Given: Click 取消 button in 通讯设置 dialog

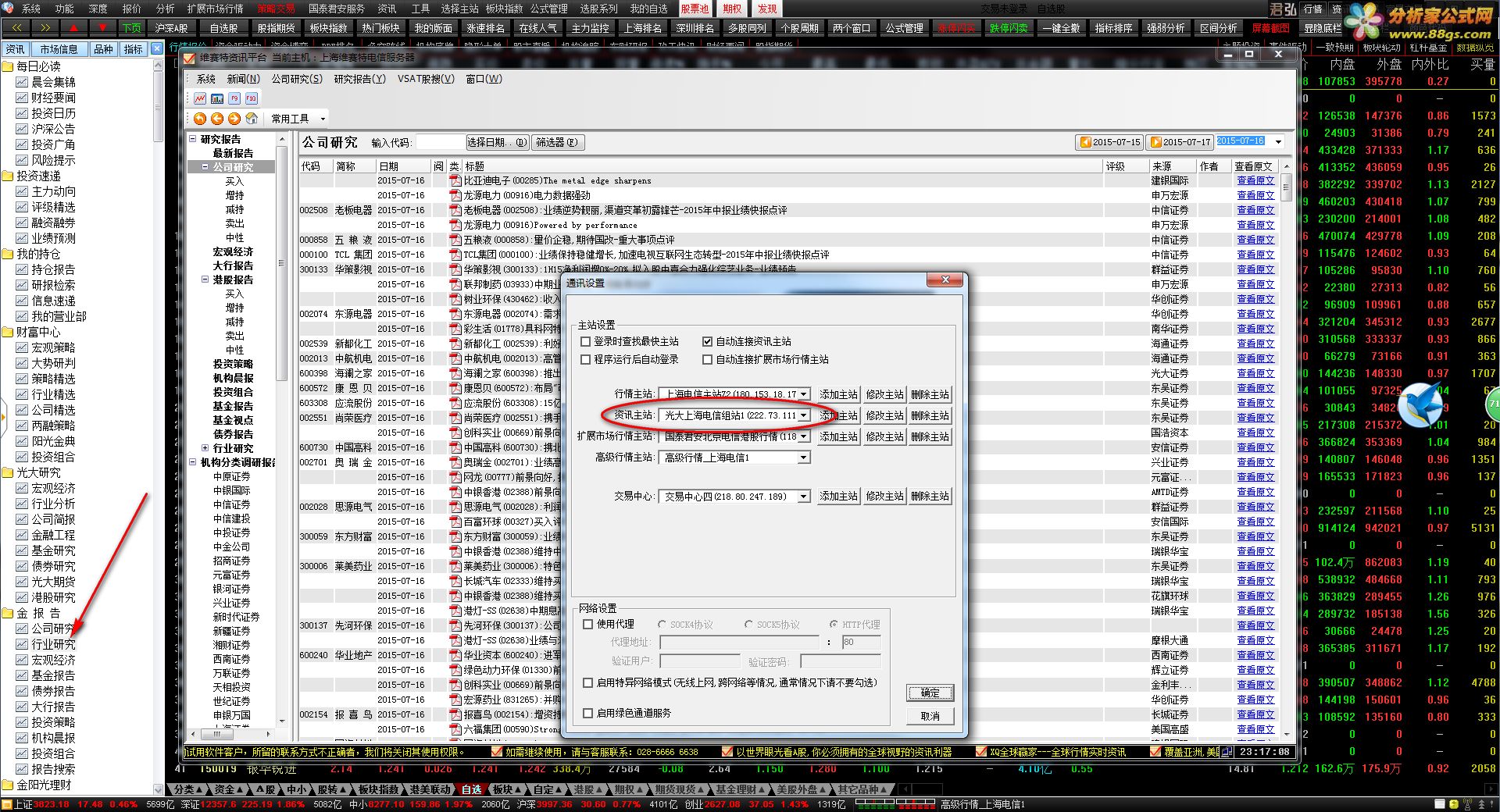Looking at the screenshot, I should [x=930, y=716].
